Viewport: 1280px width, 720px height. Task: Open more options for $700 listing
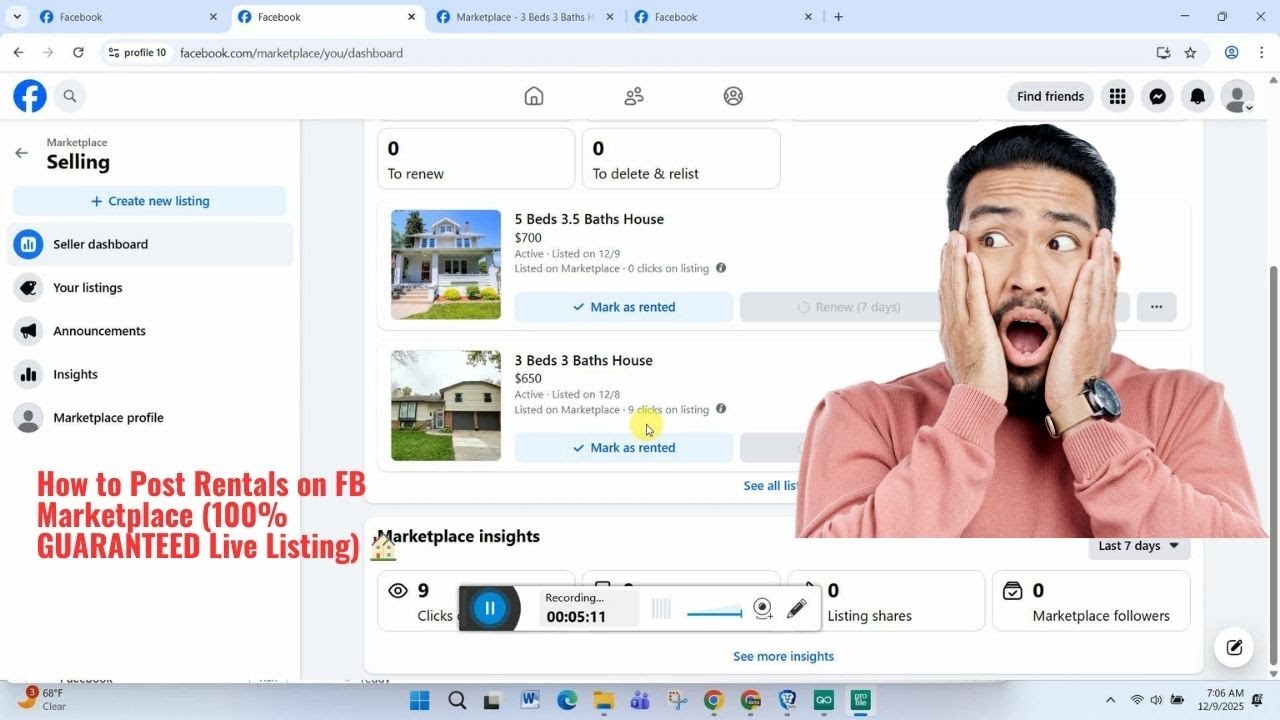tap(1157, 307)
